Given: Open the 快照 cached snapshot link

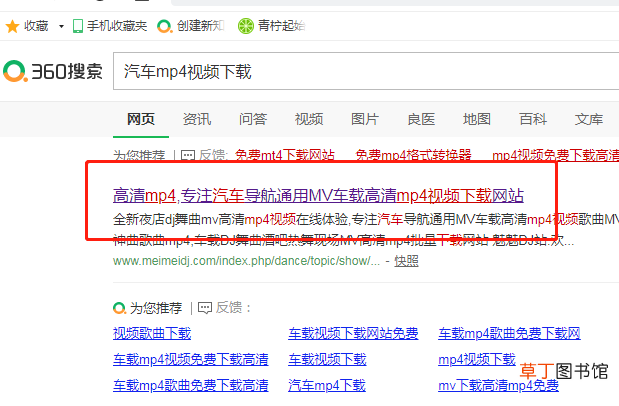Looking at the screenshot, I should 406,261.
